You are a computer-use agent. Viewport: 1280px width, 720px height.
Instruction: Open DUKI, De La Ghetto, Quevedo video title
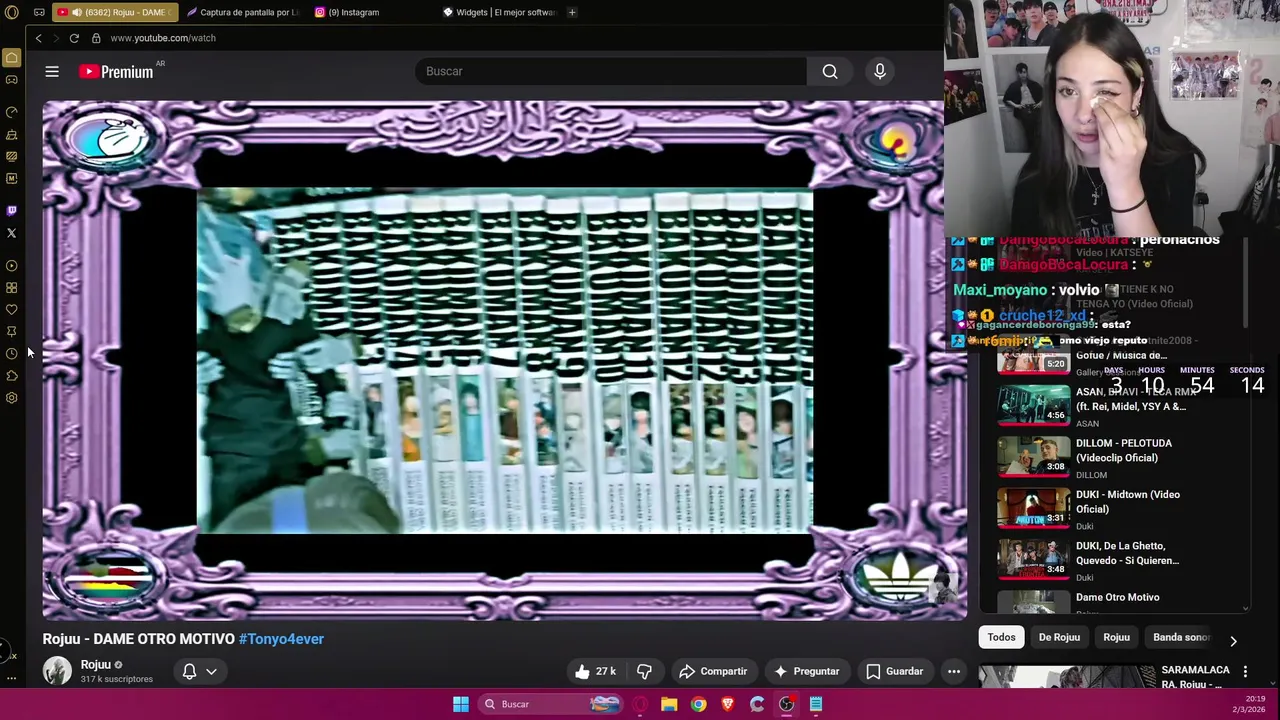(x=1127, y=553)
